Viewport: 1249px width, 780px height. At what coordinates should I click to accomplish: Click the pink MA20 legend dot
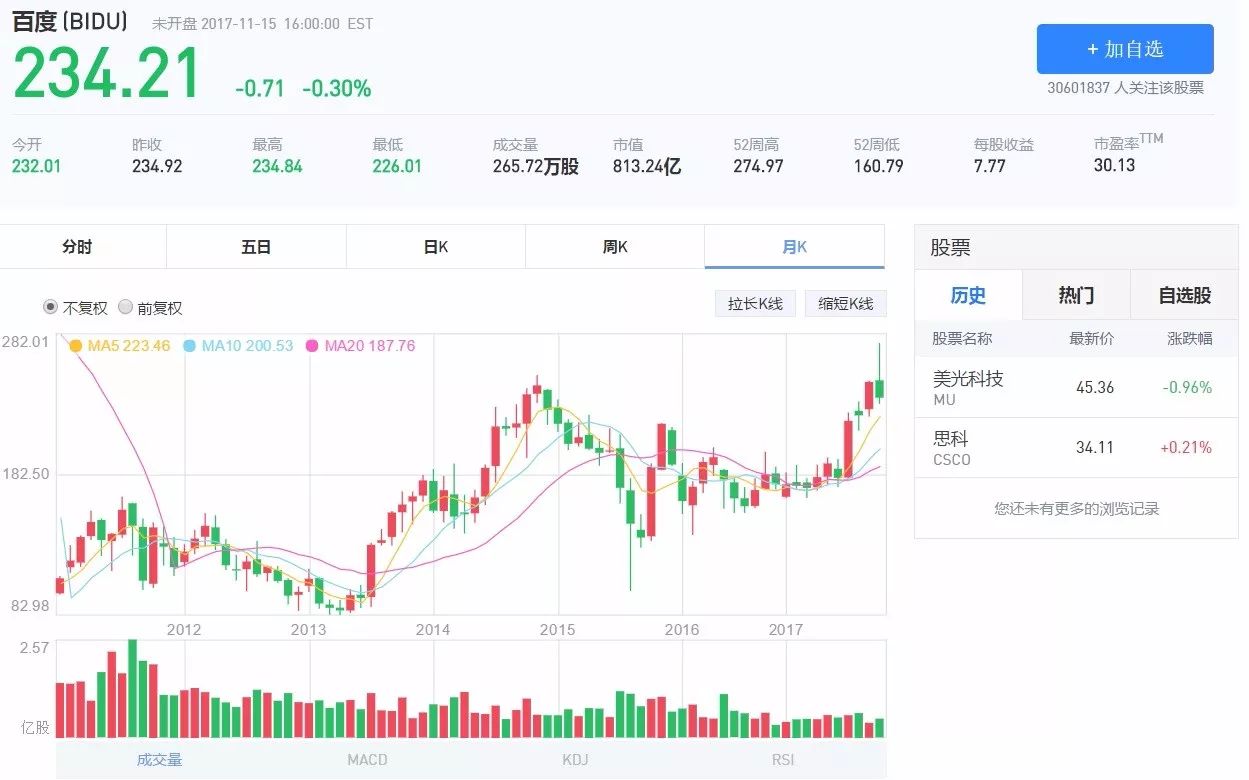tap(311, 346)
